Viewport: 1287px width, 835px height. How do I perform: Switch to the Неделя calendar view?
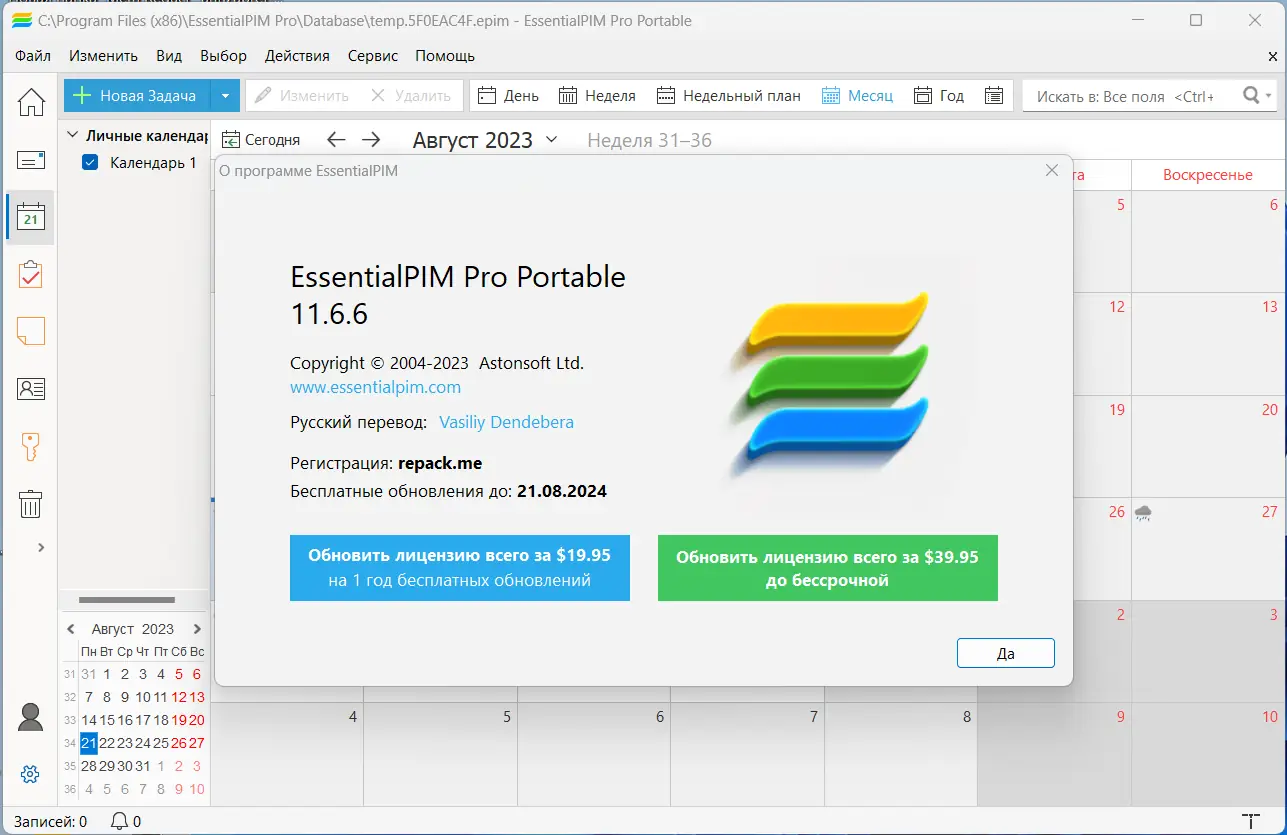click(598, 95)
